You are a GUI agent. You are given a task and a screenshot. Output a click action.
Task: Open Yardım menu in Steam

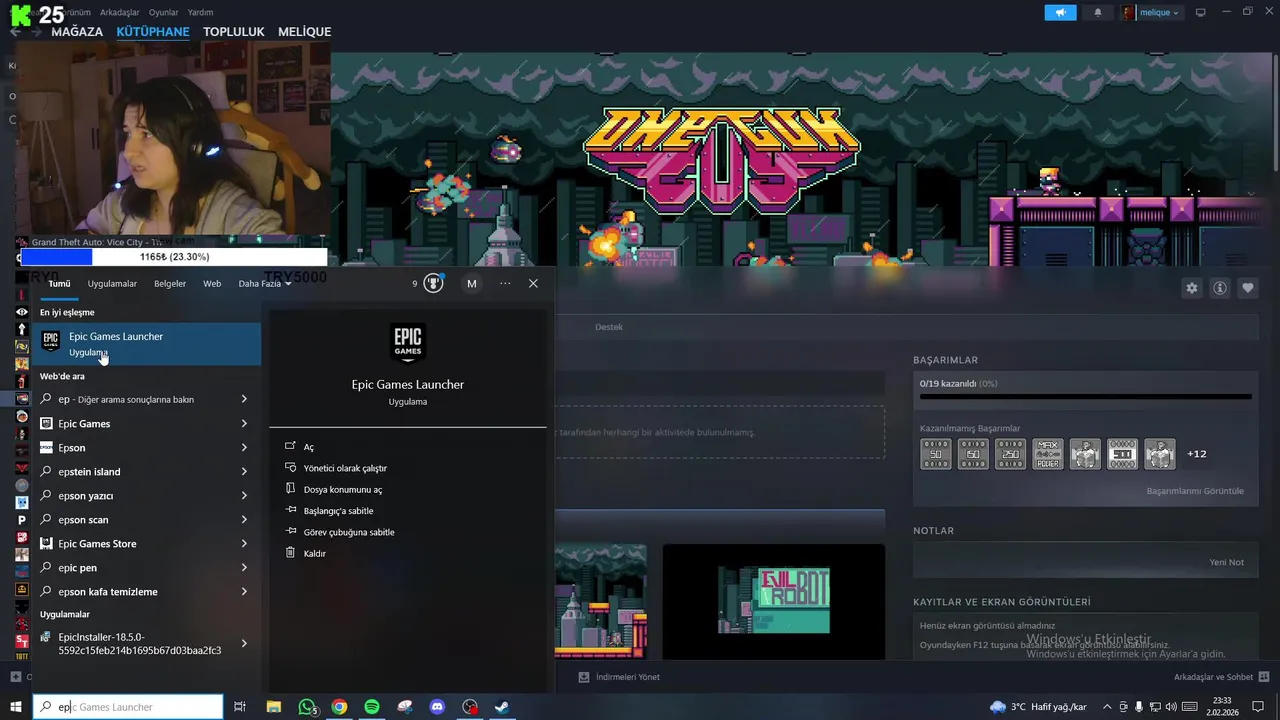pyautogui.click(x=200, y=12)
